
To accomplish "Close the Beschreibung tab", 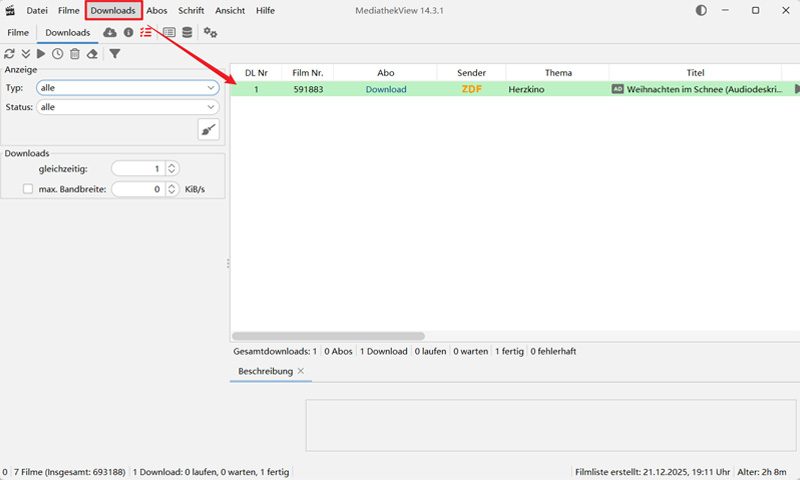I will [x=301, y=371].
